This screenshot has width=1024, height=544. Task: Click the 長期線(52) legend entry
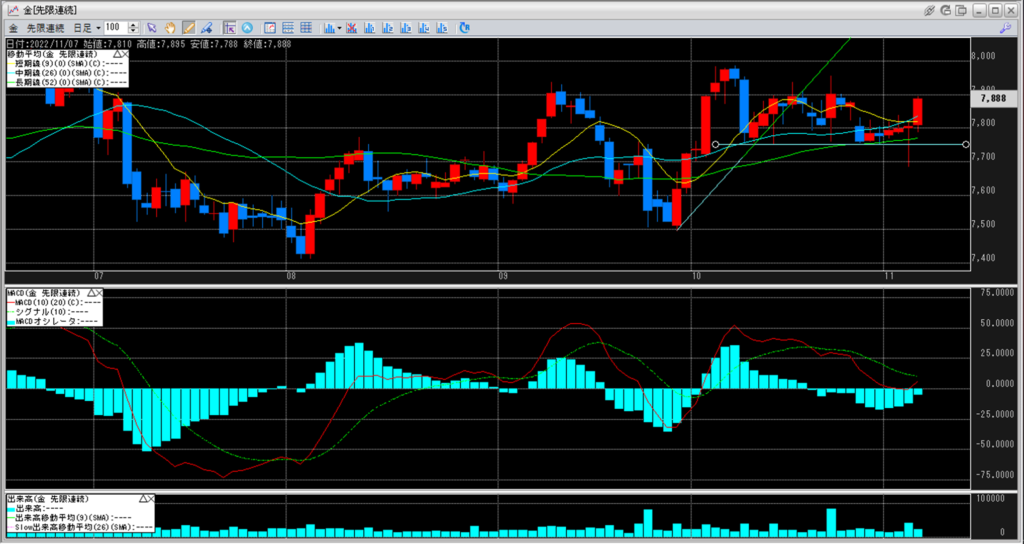click(x=67, y=82)
